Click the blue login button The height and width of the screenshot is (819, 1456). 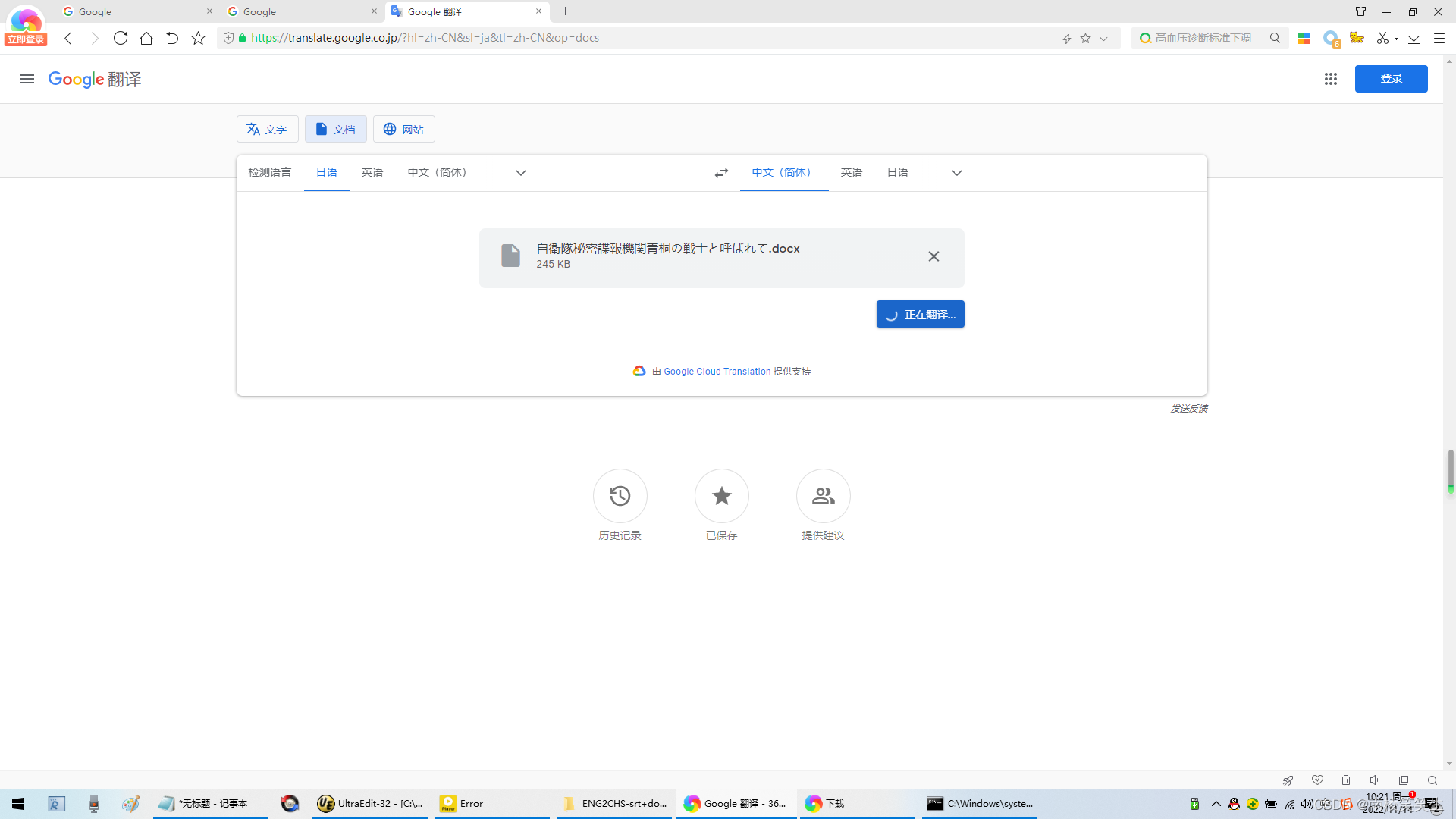pyautogui.click(x=1391, y=79)
